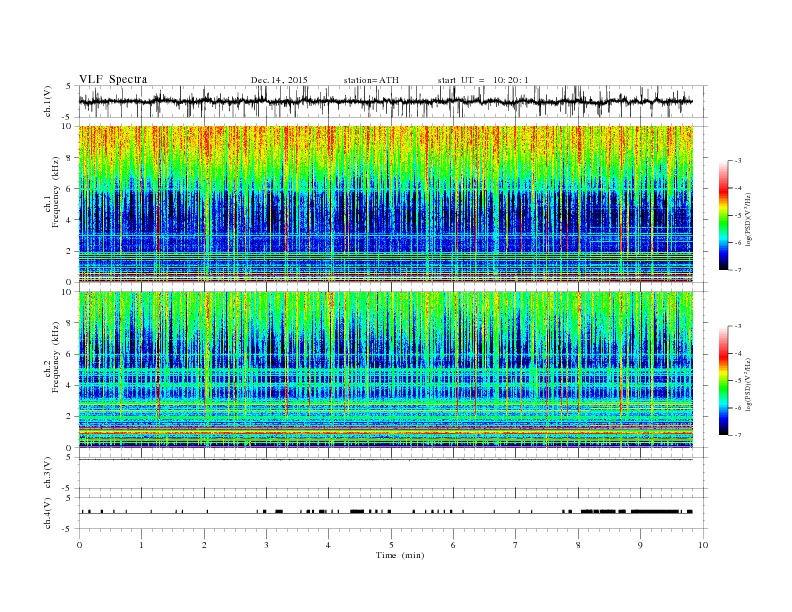Click the "VLF Spectra" plot title
This screenshot has height=612, width=792.
pos(113,79)
